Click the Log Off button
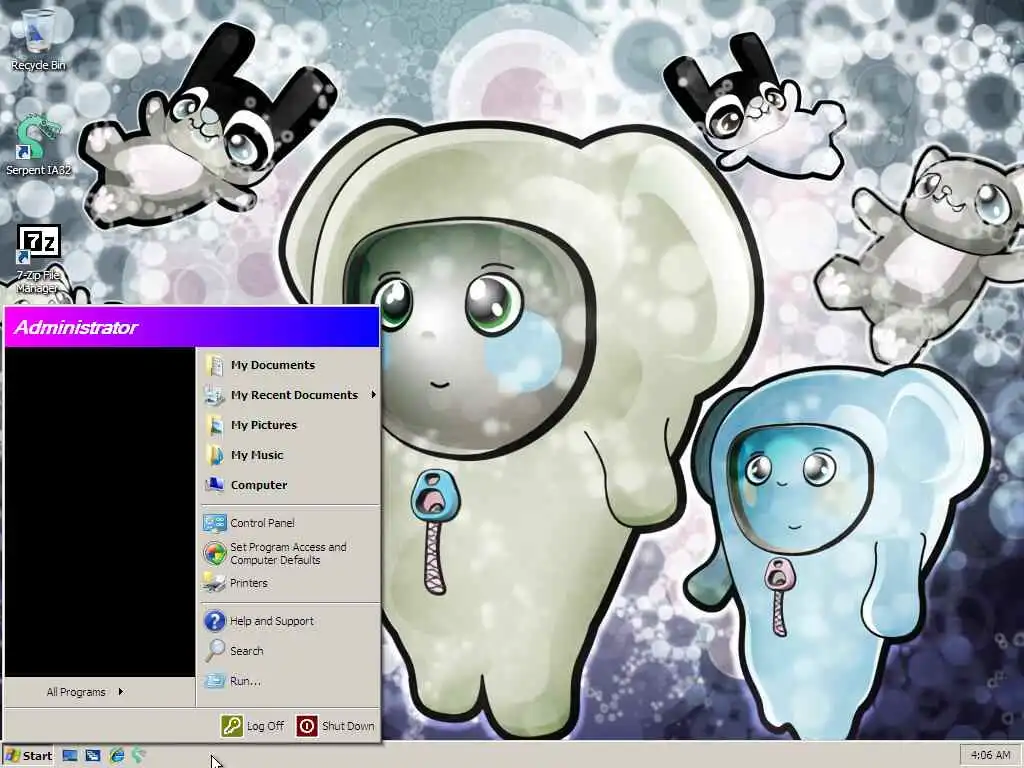The width and height of the screenshot is (1024, 768). coord(253,726)
